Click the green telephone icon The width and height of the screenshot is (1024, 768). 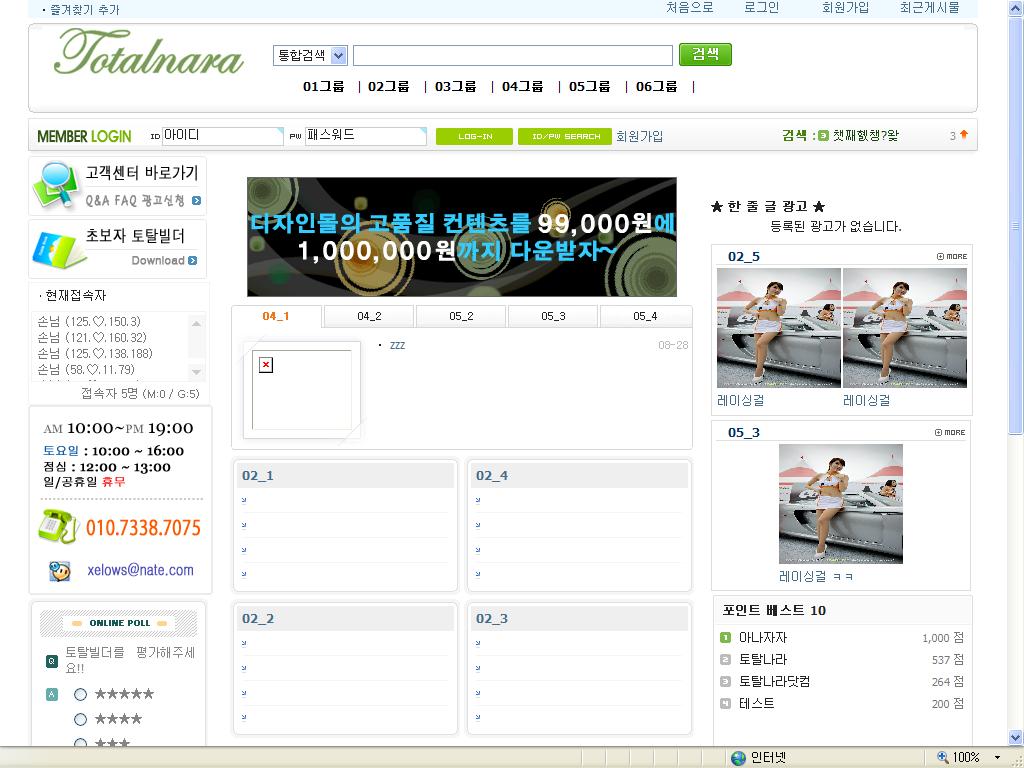click(58, 526)
